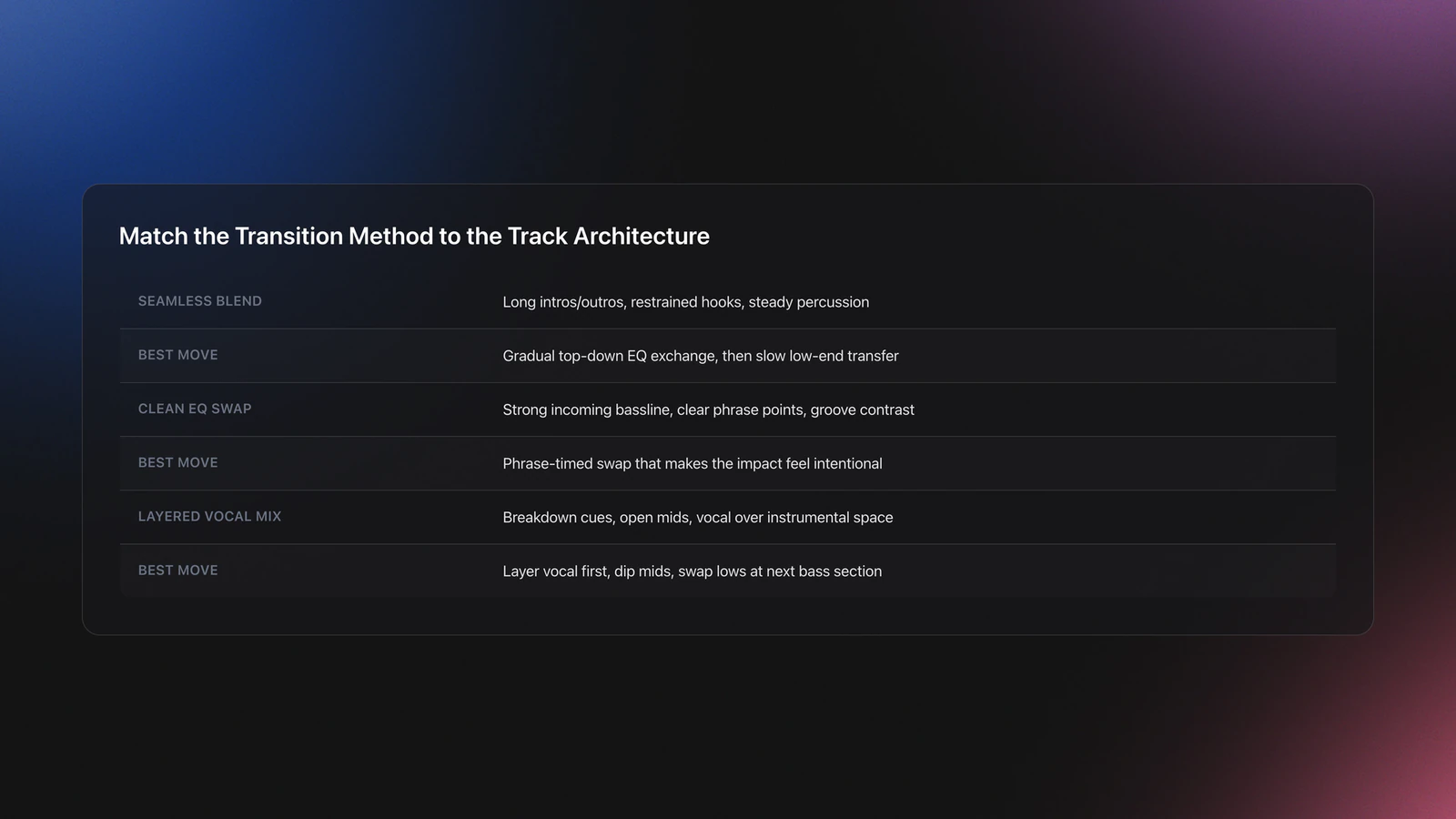Select 'Gradual top-down EQ exchange, then slow low-end transfer'

700,356
